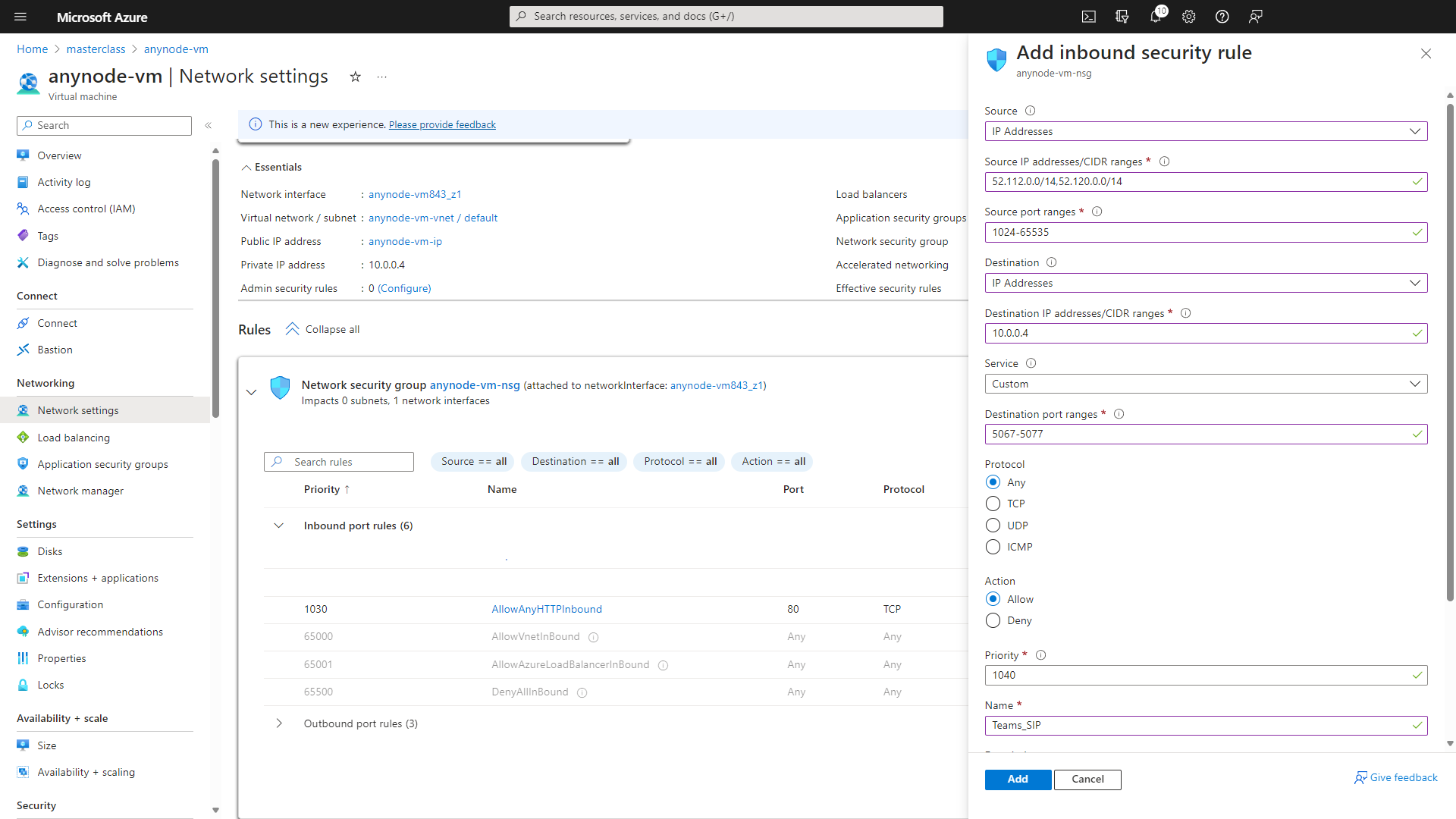Click the Cancel button
Screen dimensions: 1456x819
click(x=1087, y=780)
